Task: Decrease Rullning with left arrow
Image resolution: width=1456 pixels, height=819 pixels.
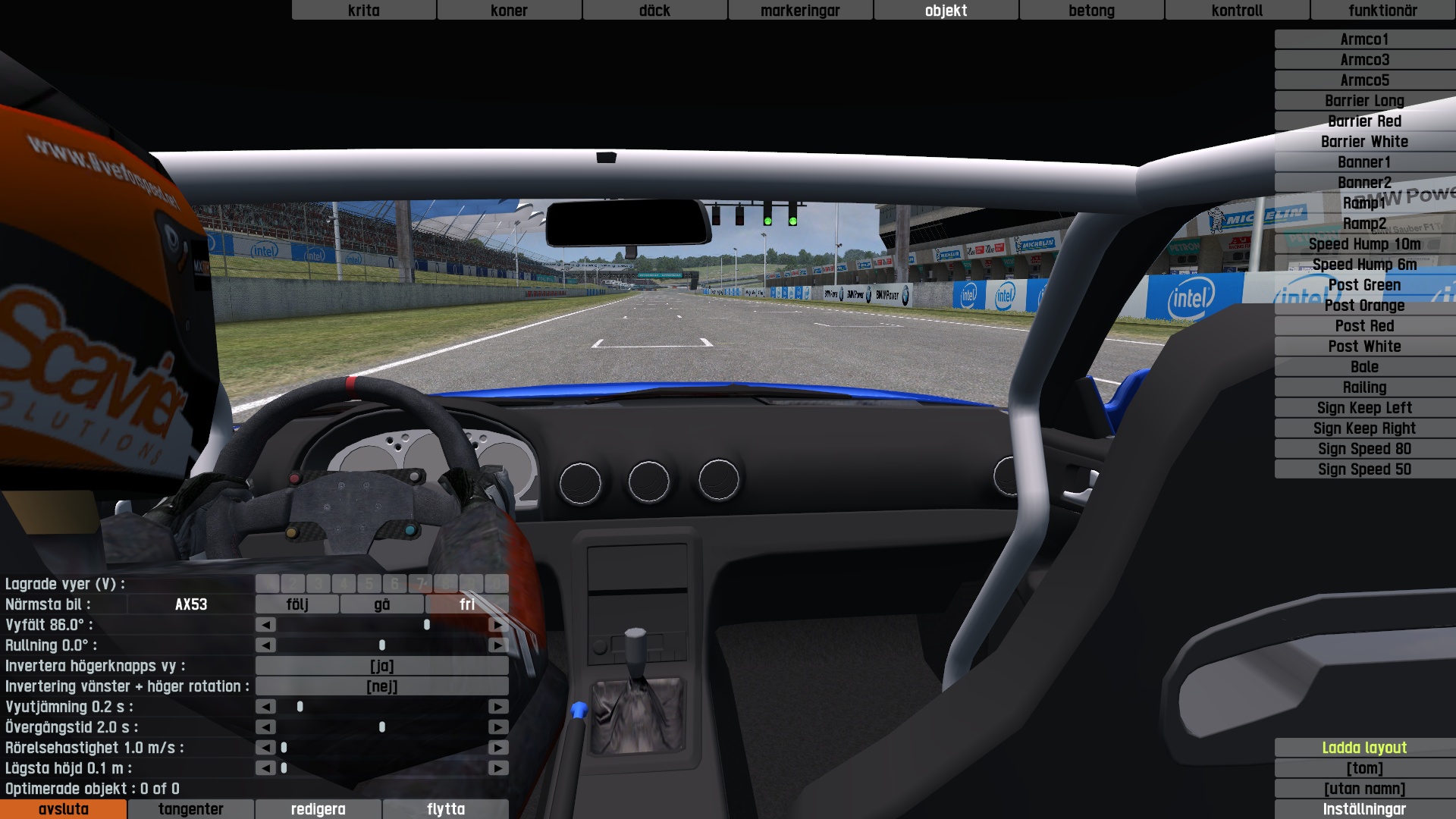Action: (265, 645)
